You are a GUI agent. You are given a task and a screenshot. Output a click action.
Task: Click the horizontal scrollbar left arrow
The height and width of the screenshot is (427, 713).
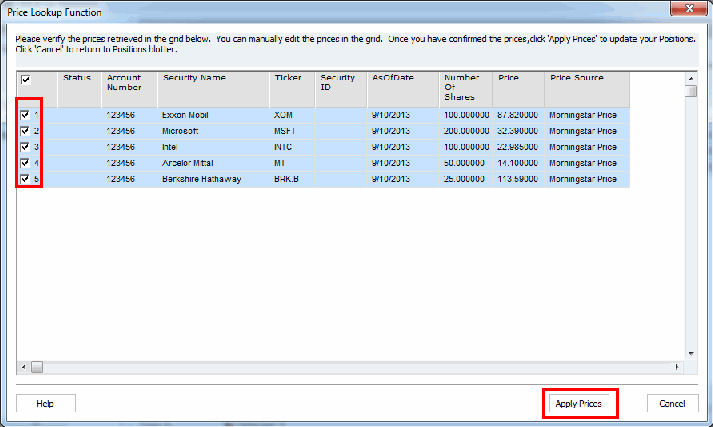click(22, 367)
